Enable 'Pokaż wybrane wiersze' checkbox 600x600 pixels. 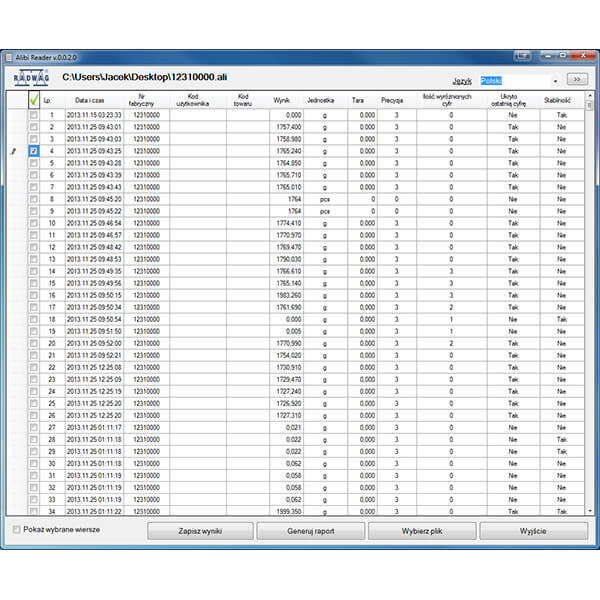[15, 530]
